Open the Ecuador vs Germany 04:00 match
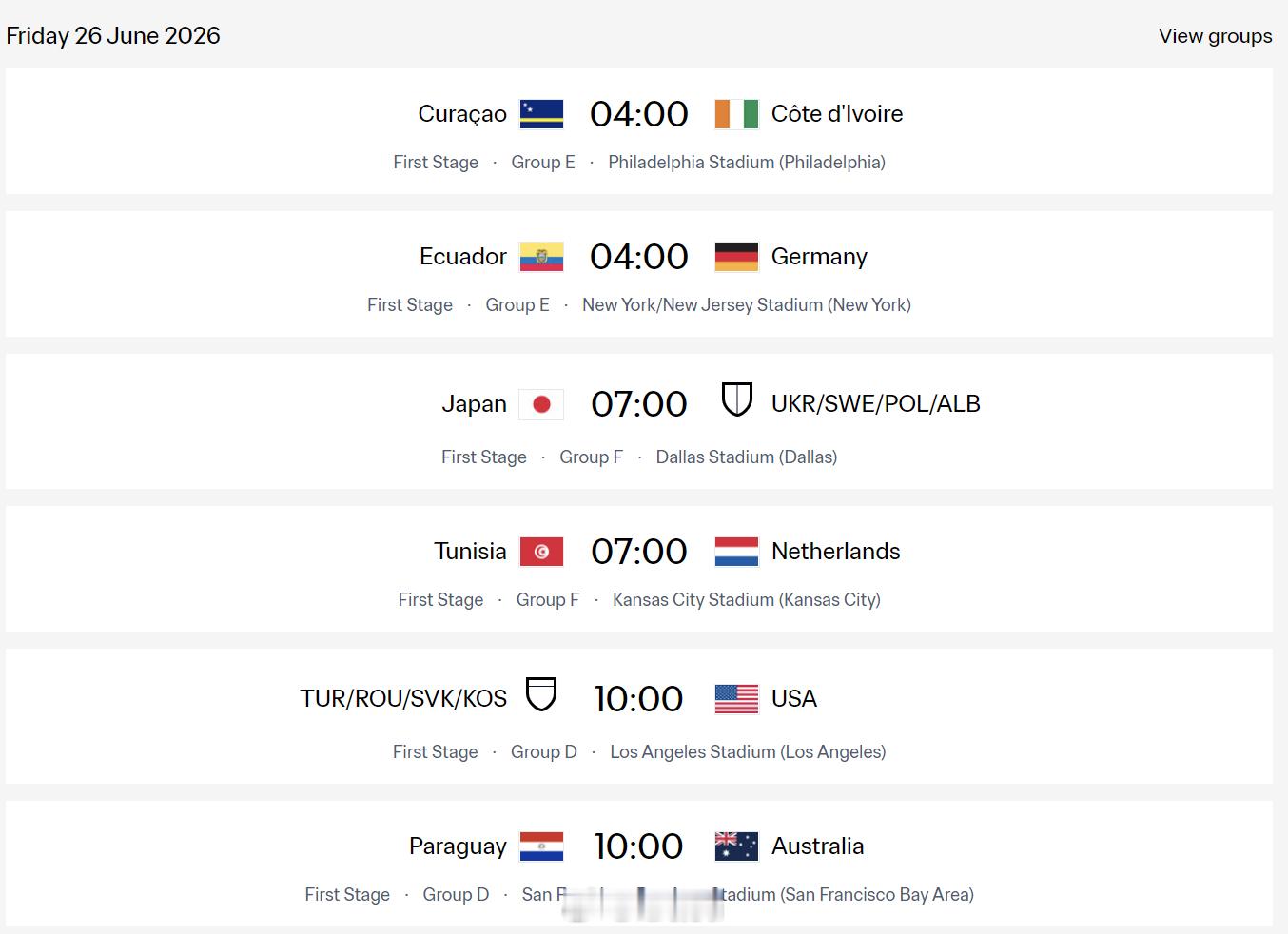 click(639, 274)
